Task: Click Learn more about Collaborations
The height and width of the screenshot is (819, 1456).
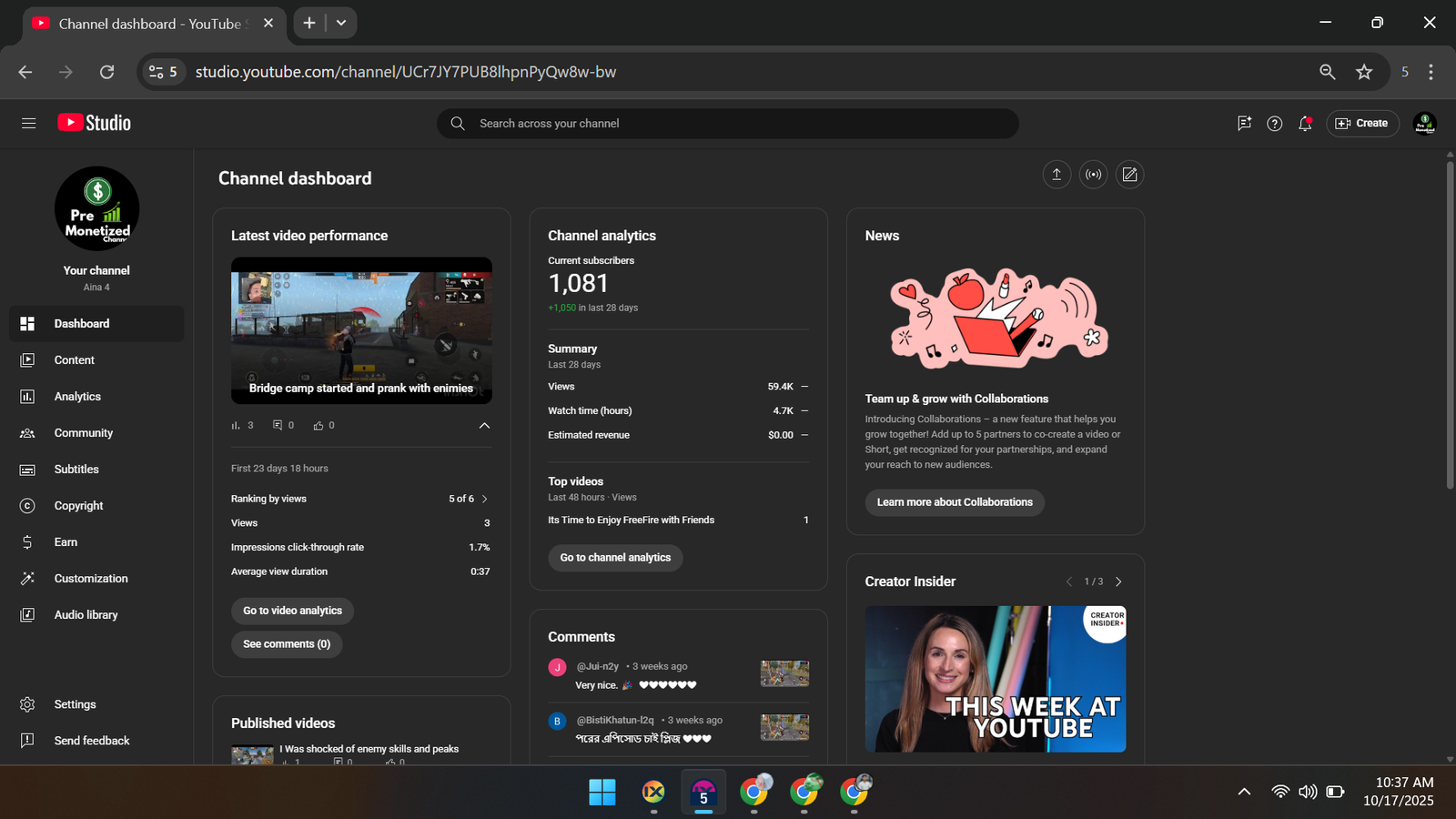Action: [x=955, y=502]
